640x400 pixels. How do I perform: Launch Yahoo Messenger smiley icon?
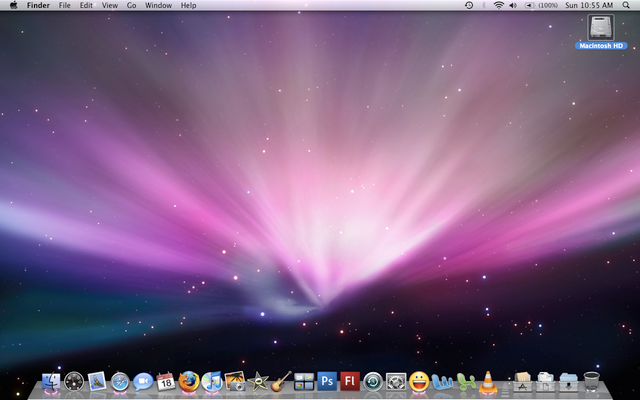[419, 381]
